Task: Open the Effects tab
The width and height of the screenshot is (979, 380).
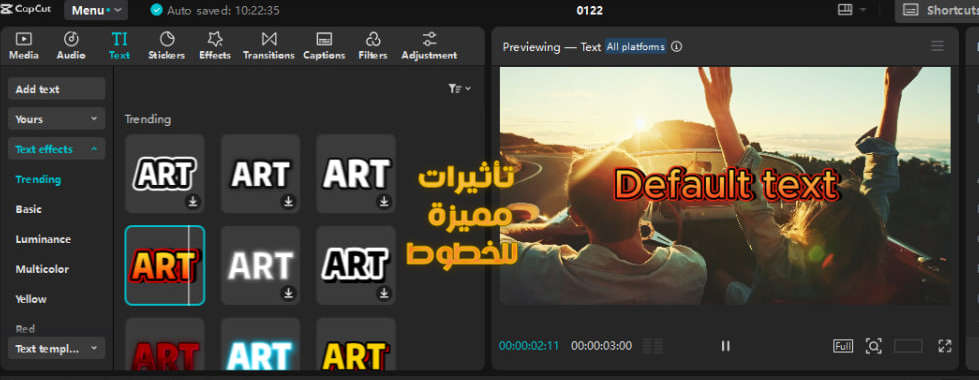Action: (x=215, y=46)
